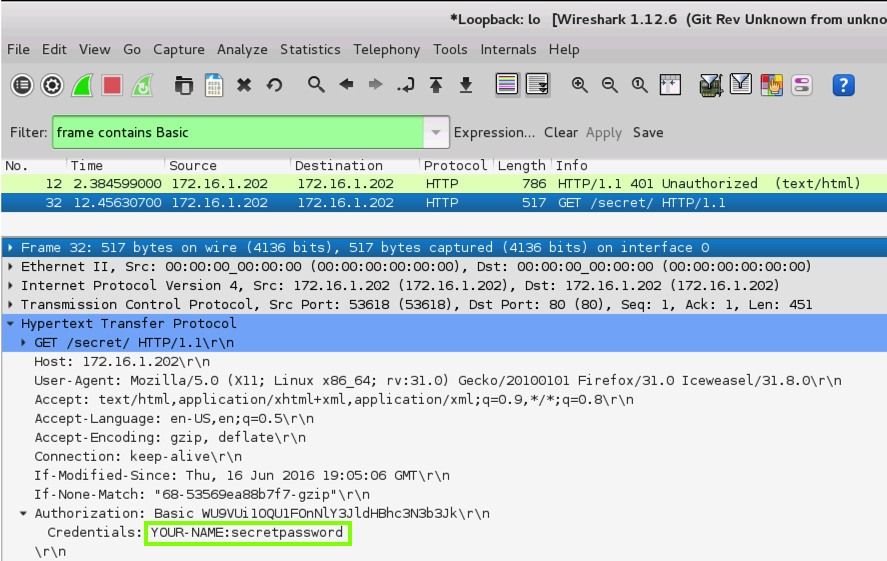Expand Transmission Control Protocol section

(x=11, y=304)
